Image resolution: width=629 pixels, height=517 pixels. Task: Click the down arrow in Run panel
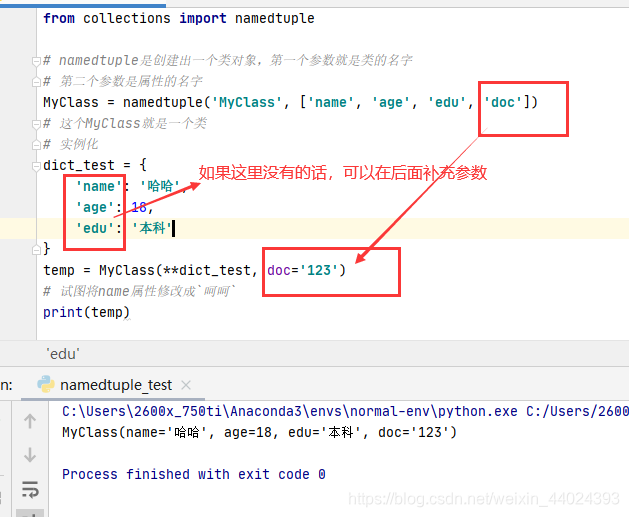point(30,455)
